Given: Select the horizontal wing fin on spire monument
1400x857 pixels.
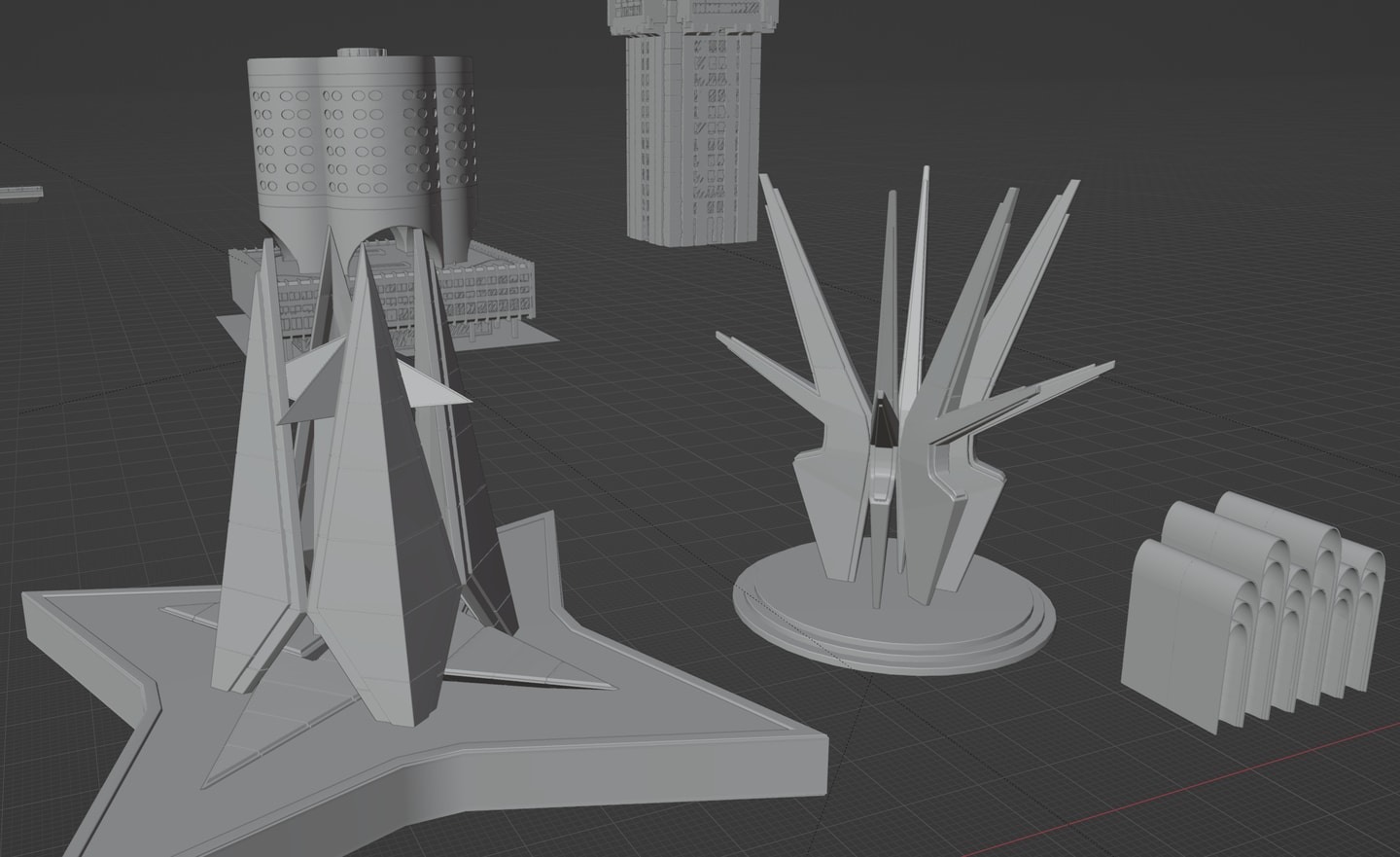Looking at the screenshot, I should 437,389.
